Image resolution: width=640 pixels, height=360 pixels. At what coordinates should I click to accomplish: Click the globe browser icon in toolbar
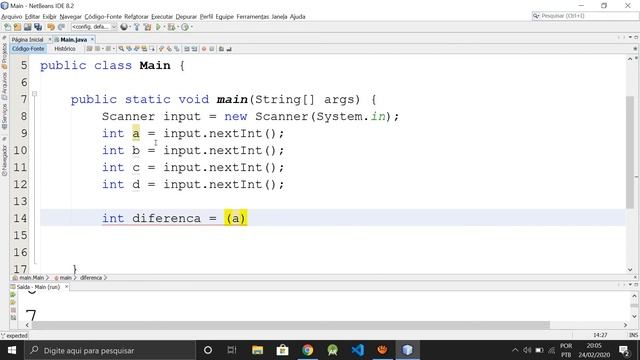124,27
